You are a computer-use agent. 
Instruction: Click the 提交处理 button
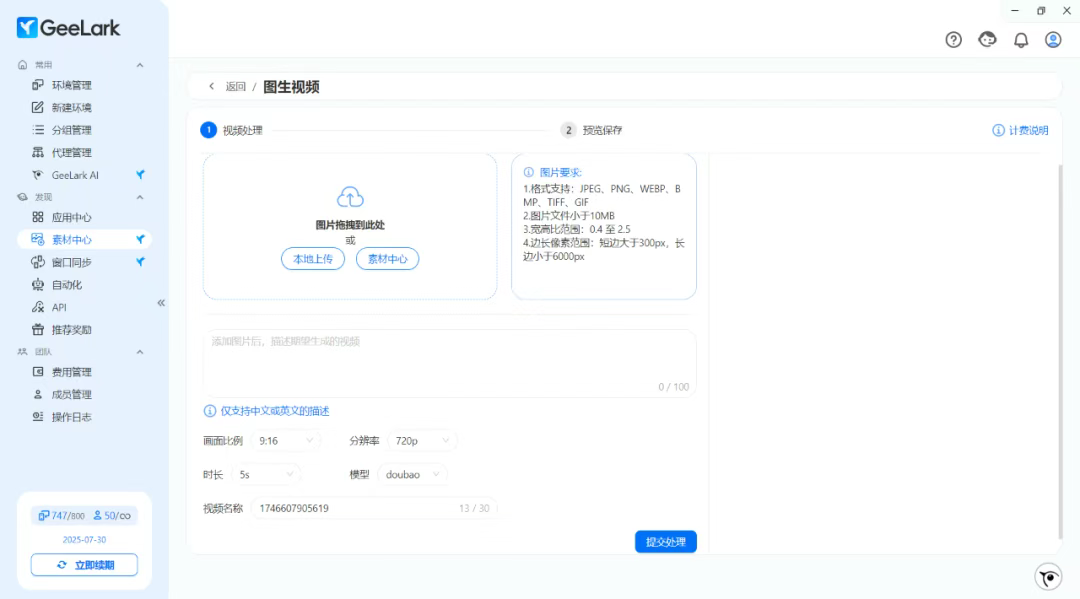click(665, 542)
